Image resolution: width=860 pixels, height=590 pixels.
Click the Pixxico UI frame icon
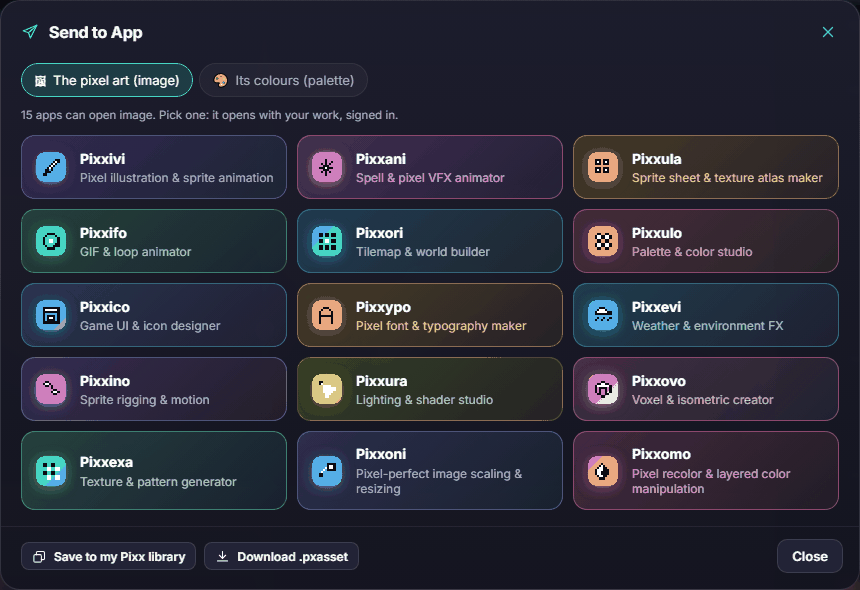tap(51, 315)
